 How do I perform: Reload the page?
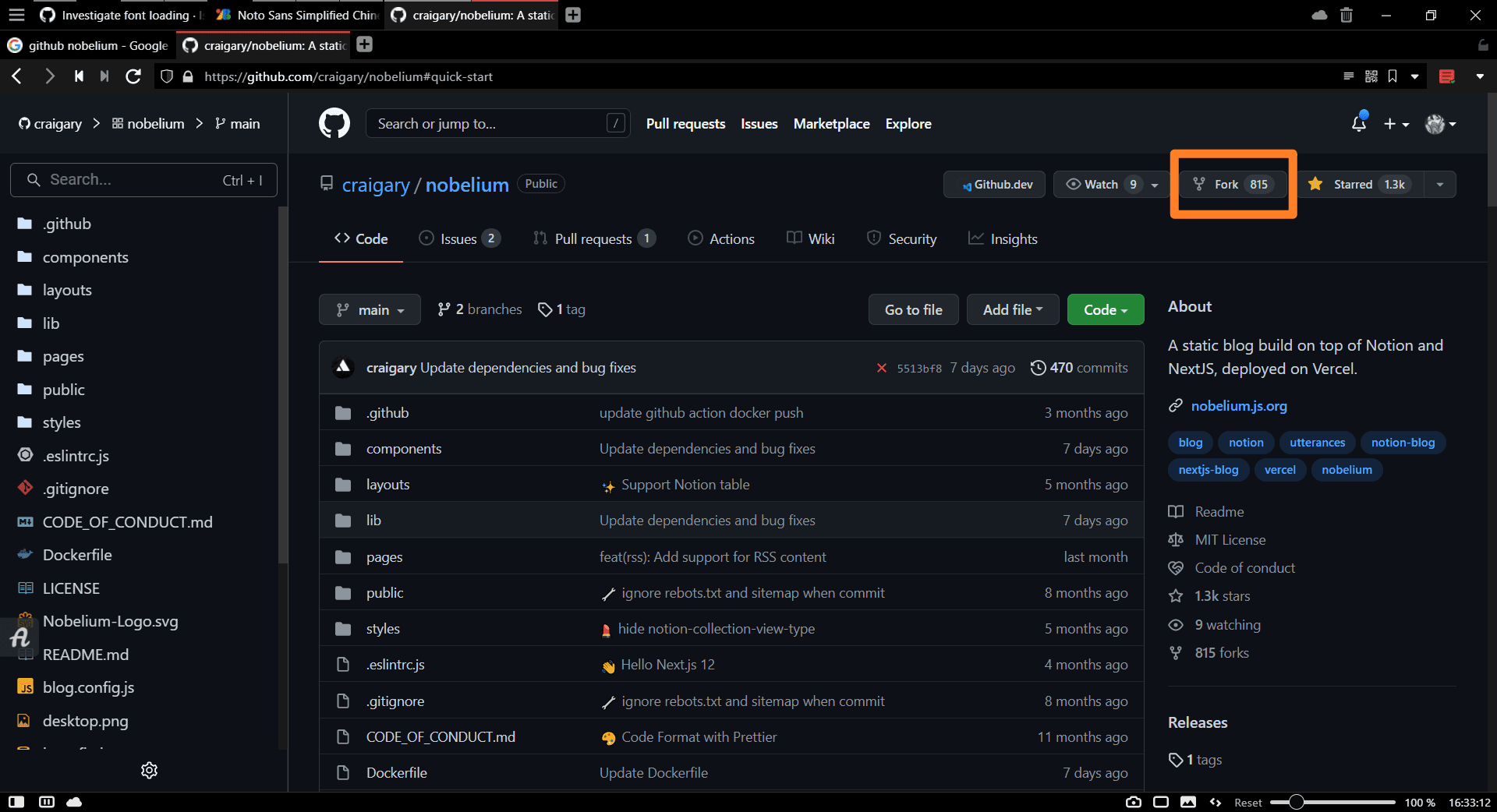click(133, 76)
